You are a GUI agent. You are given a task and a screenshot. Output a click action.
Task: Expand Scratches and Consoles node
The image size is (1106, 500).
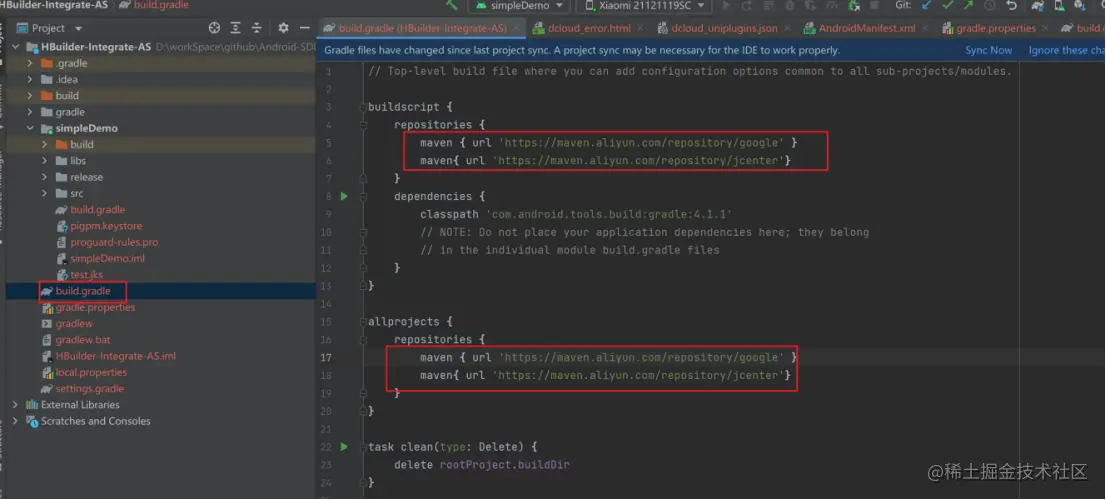click(x=16, y=421)
